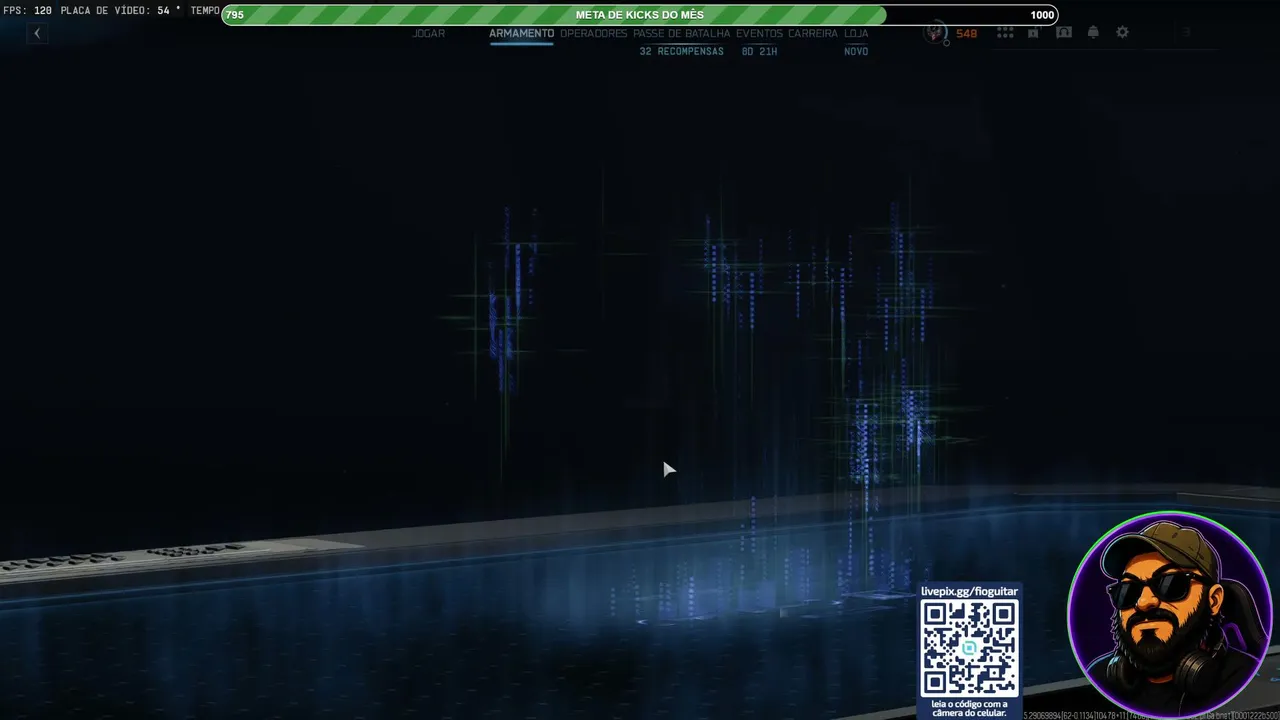Click the "NOVO" label under Loja
1280x720 pixels.
point(856,51)
